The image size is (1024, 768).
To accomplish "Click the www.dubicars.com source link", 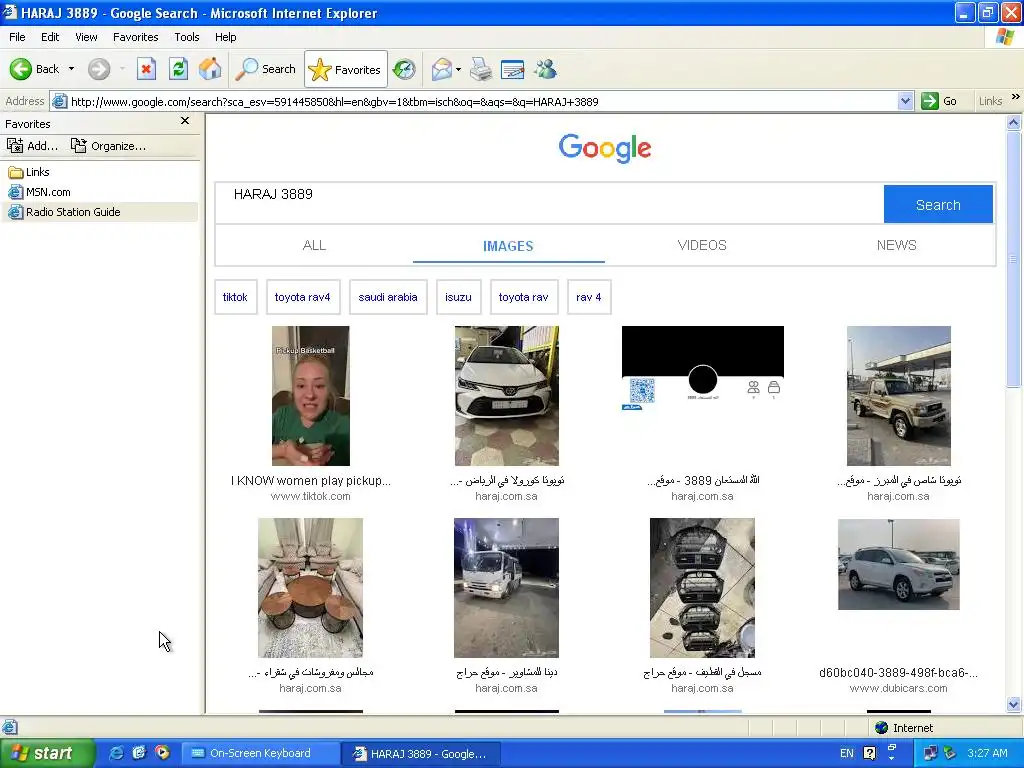I will pos(898,688).
